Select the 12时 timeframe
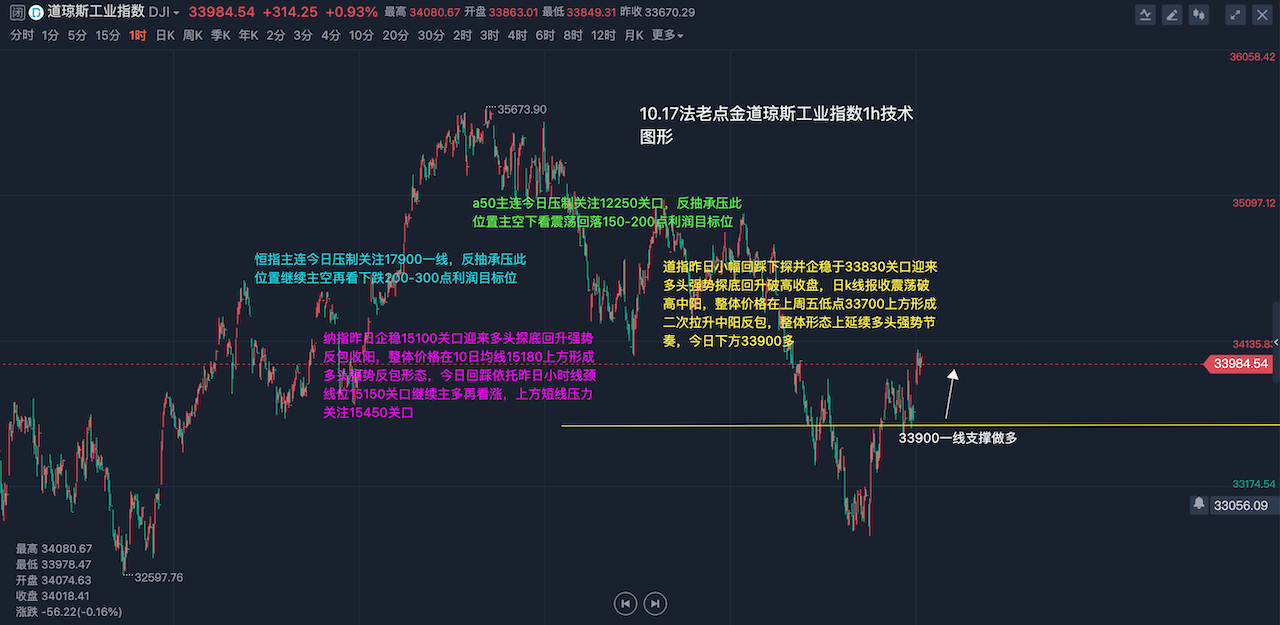1280x625 pixels. (604, 35)
